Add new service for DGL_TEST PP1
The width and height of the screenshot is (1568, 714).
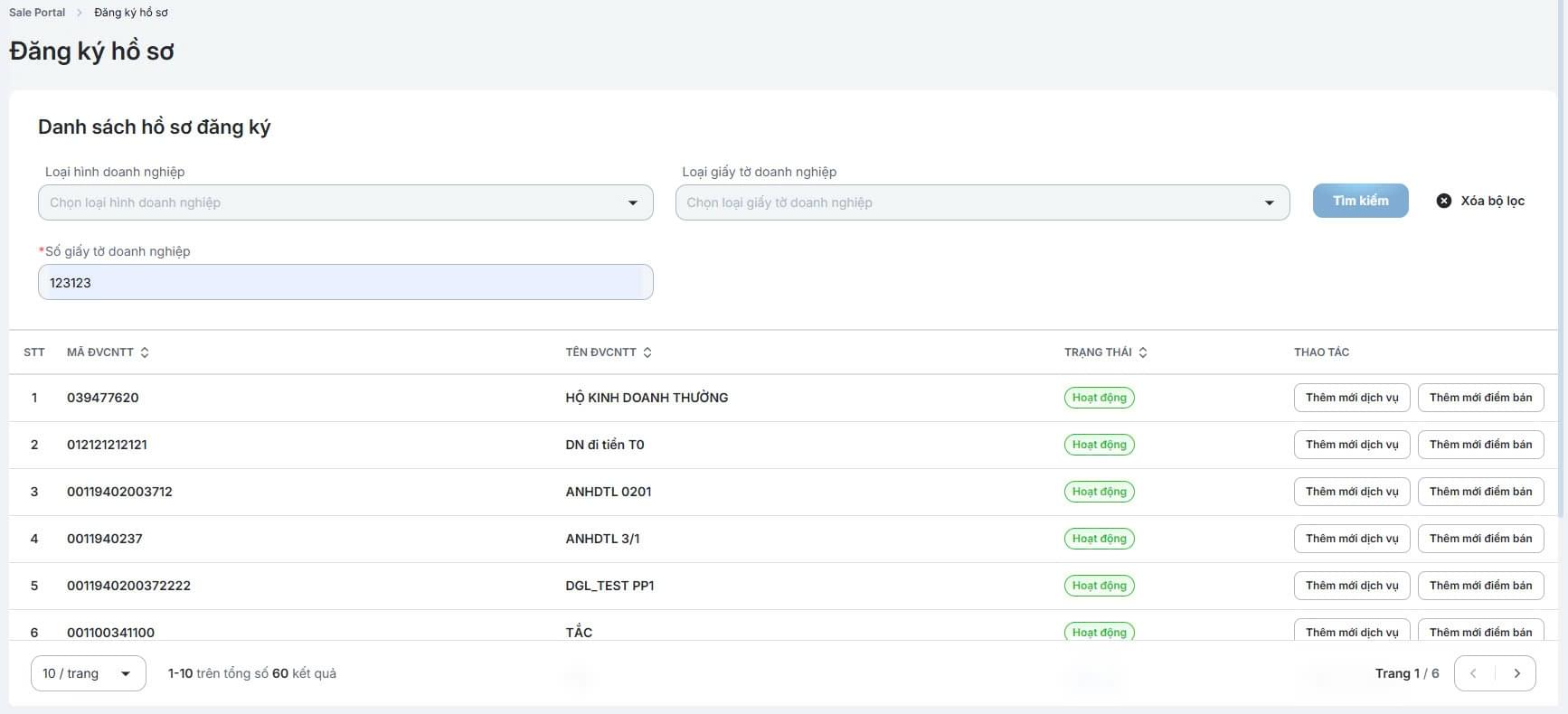pyautogui.click(x=1351, y=586)
